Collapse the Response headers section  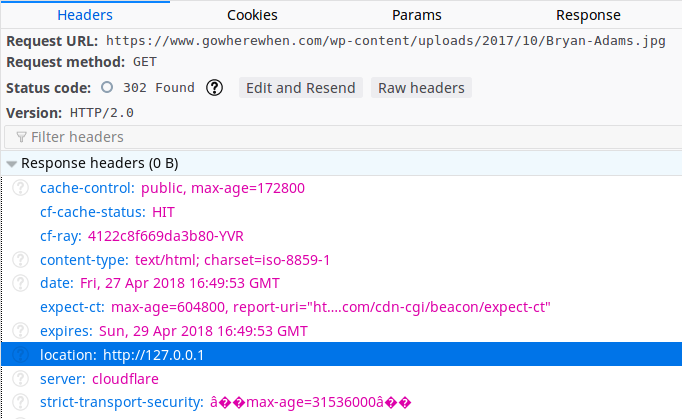12,163
